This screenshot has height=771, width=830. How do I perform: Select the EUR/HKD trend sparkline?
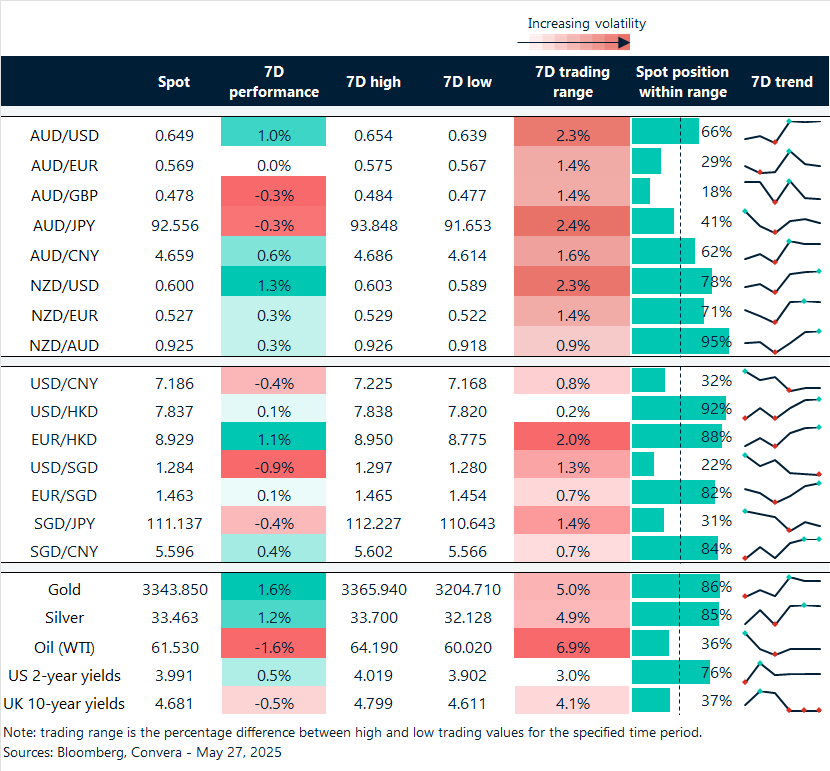[x=782, y=436]
